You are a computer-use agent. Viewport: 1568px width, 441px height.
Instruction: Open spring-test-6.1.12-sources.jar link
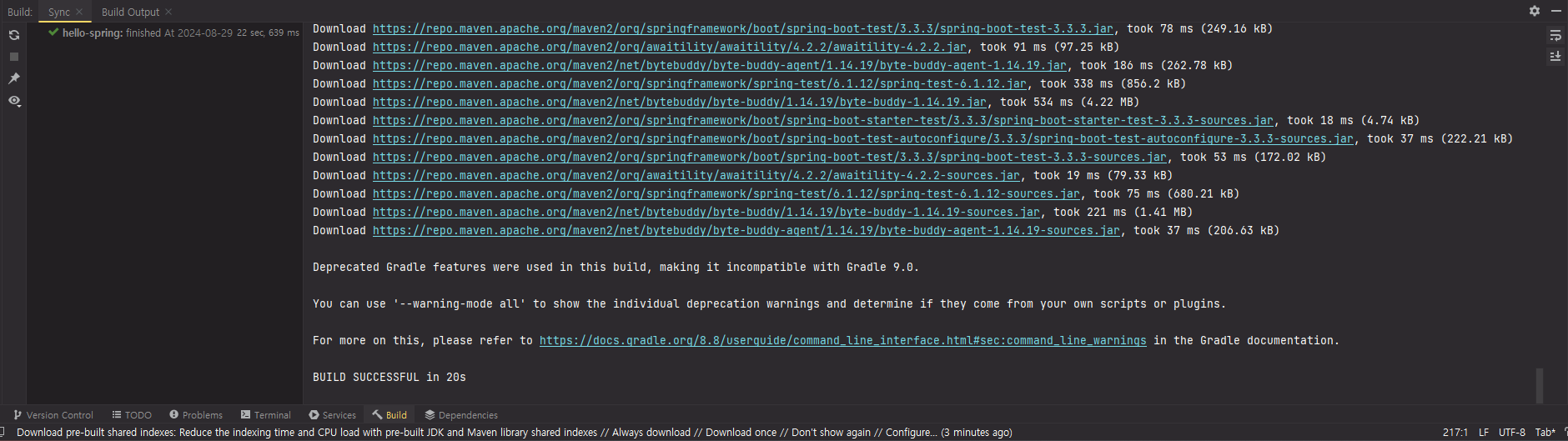click(726, 193)
